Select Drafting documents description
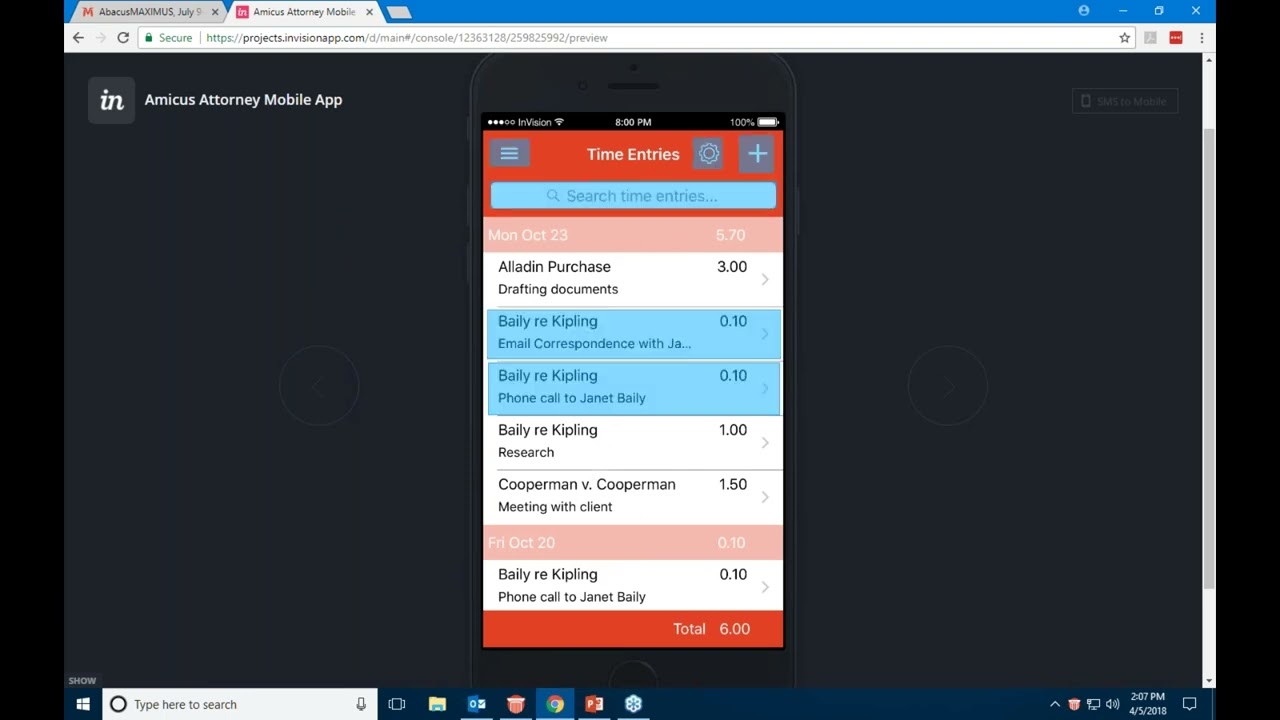 click(x=558, y=289)
